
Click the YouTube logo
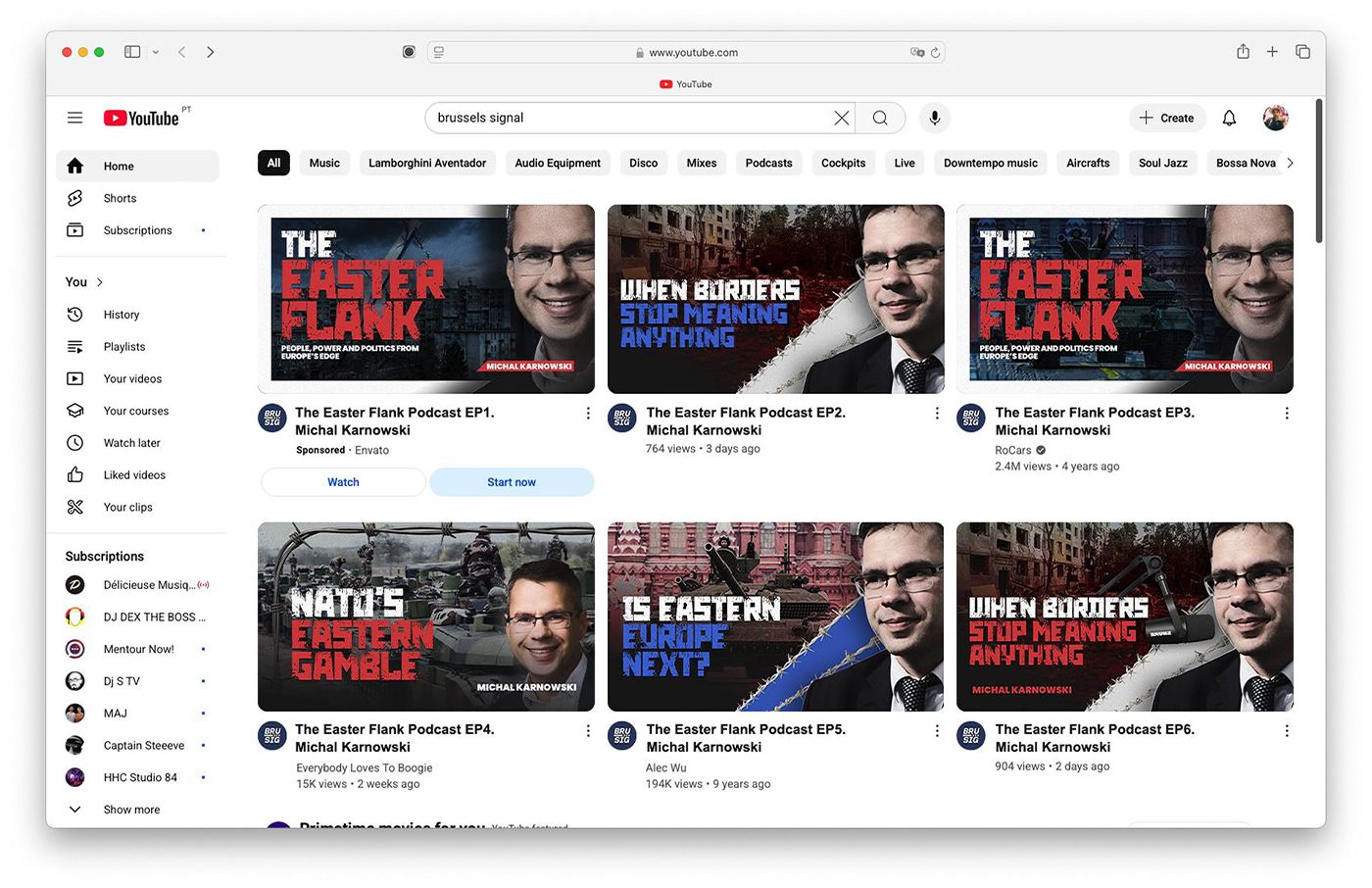click(x=142, y=118)
